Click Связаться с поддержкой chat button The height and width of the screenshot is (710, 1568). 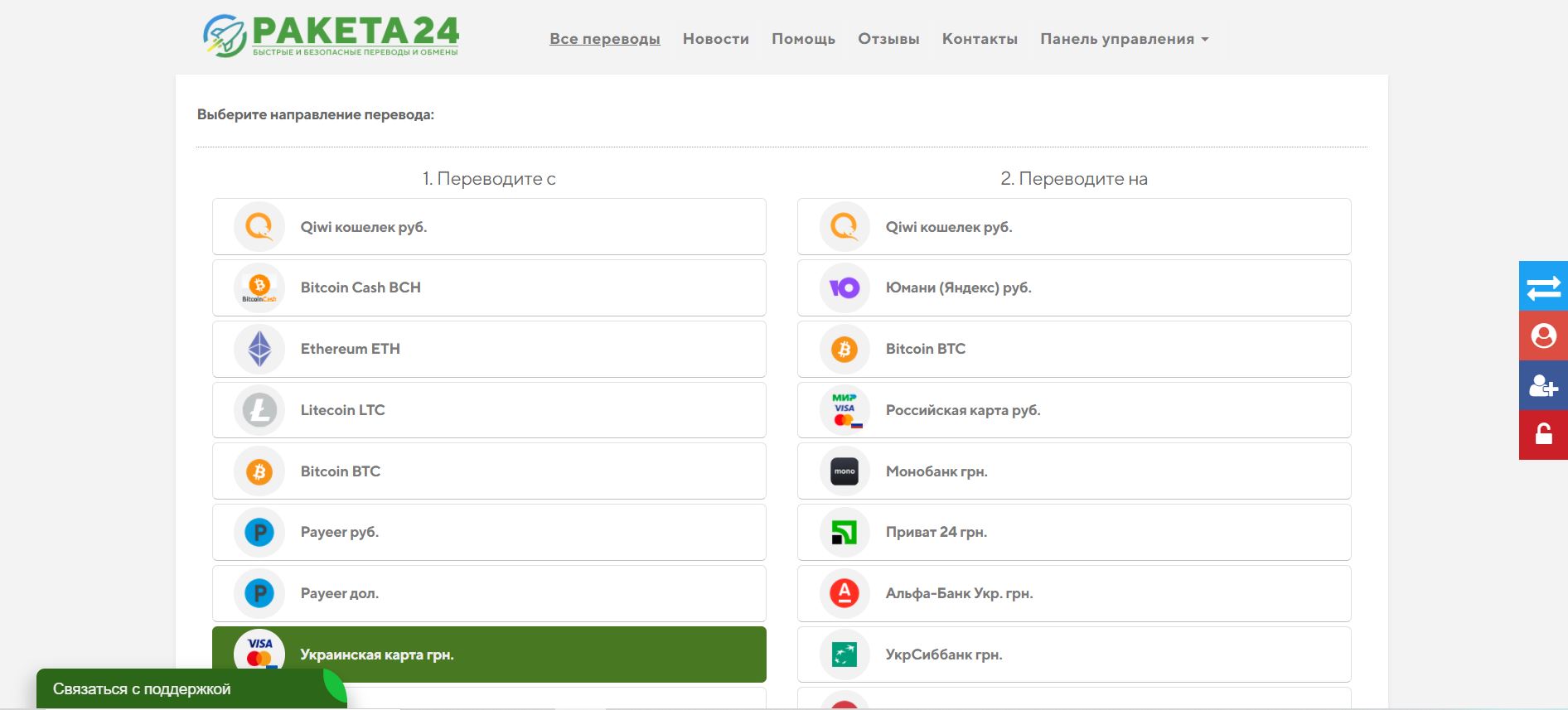tap(191, 688)
